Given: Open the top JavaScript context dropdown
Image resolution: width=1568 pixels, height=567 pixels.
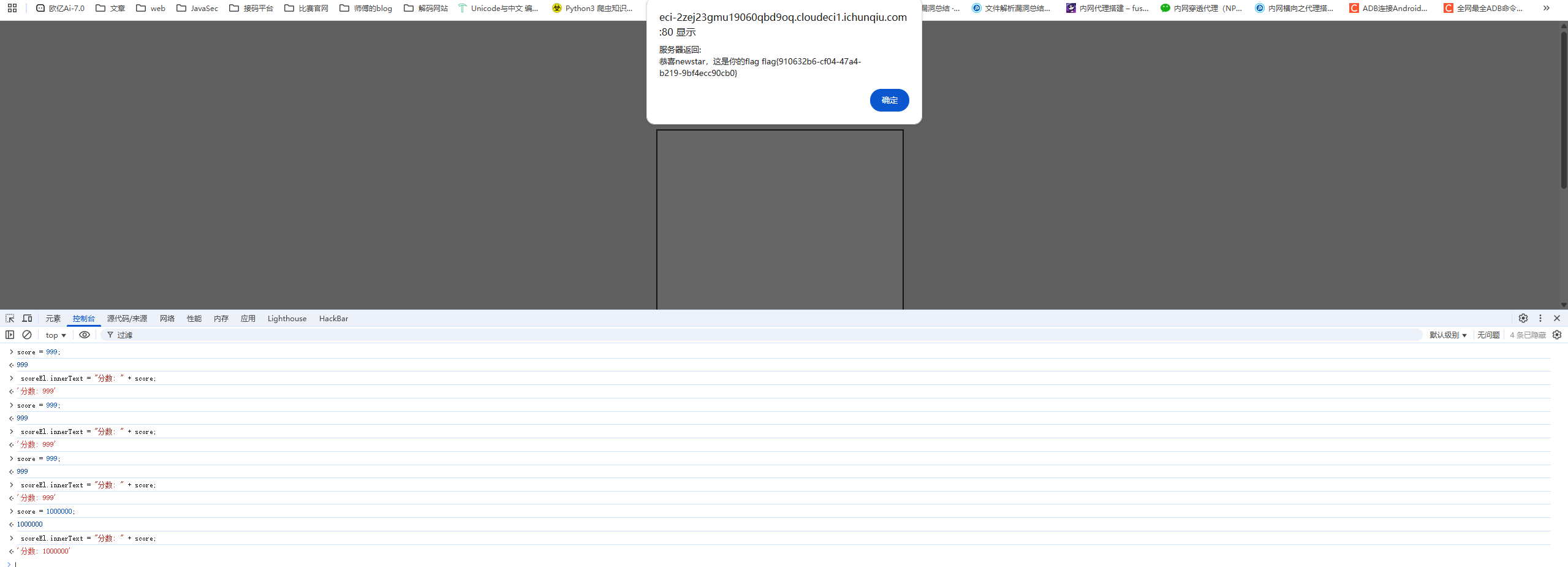Looking at the screenshot, I should (56, 335).
